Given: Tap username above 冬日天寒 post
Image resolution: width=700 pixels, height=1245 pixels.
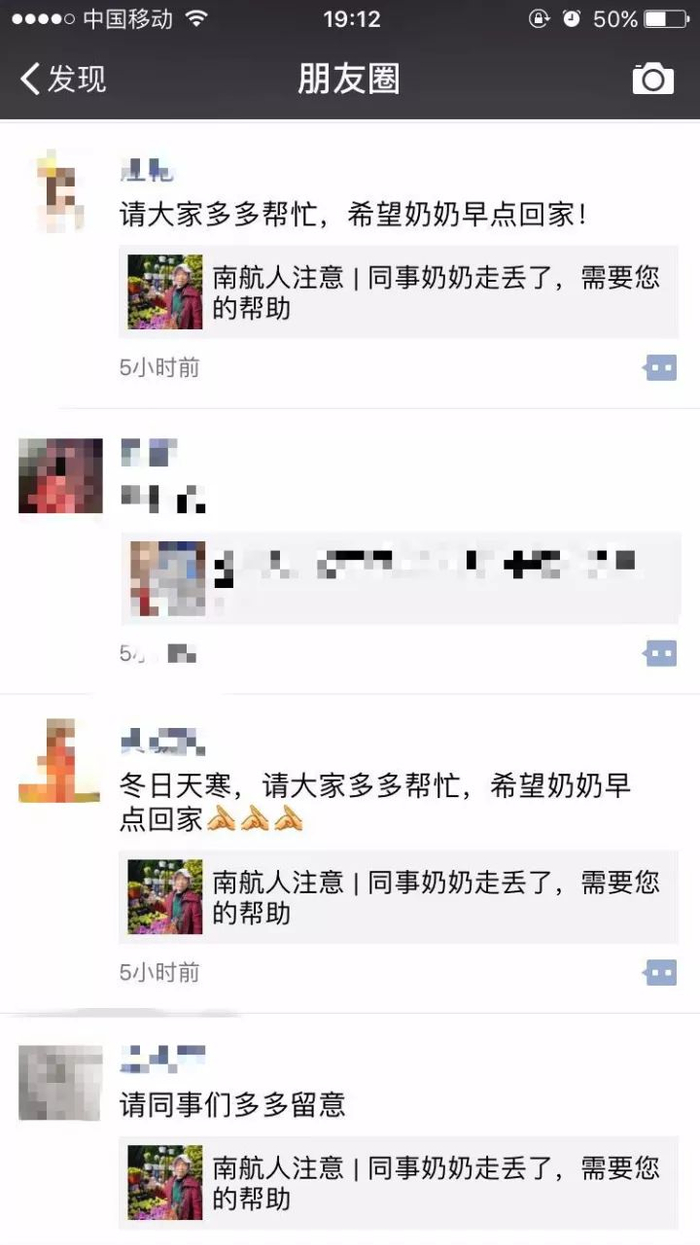Looking at the screenshot, I should (x=162, y=741).
